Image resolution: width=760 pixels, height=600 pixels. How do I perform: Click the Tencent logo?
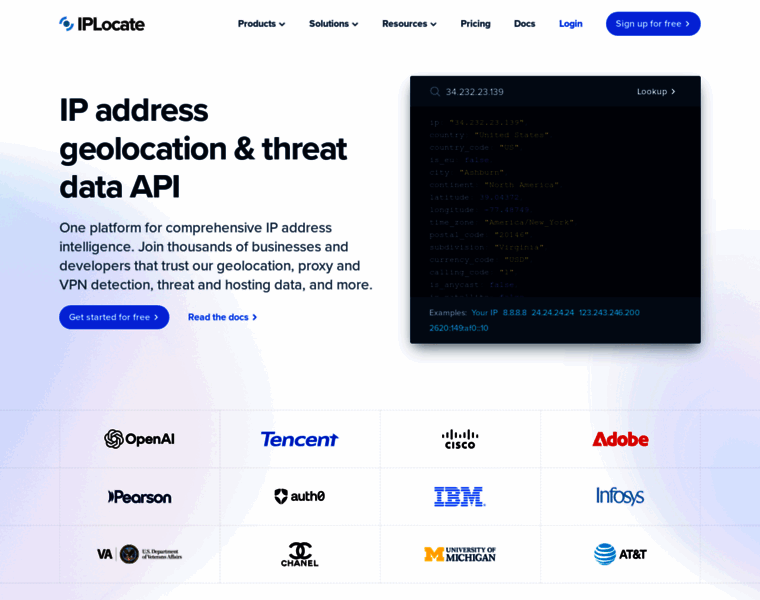tap(300, 439)
